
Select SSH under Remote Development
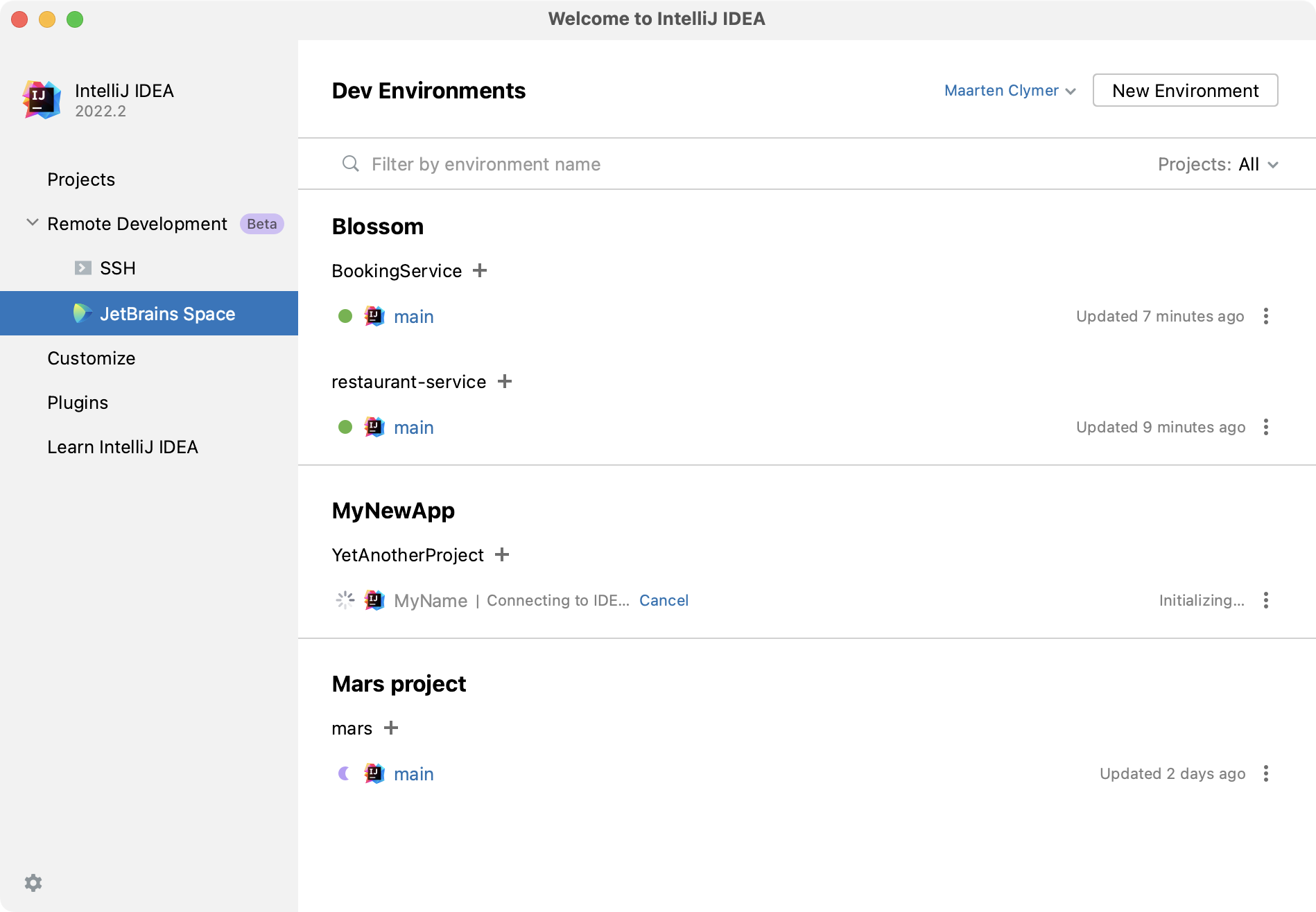click(x=118, y=268)
